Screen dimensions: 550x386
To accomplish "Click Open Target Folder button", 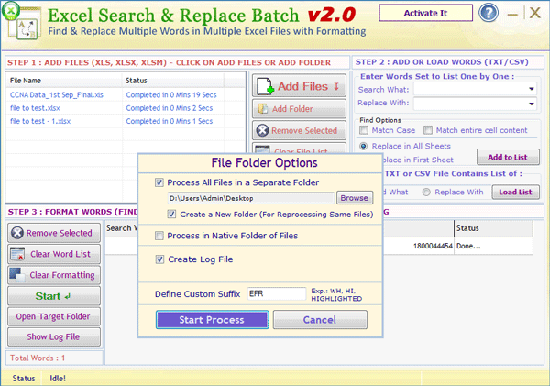I will pyautogui.click(x=54, y=316).
